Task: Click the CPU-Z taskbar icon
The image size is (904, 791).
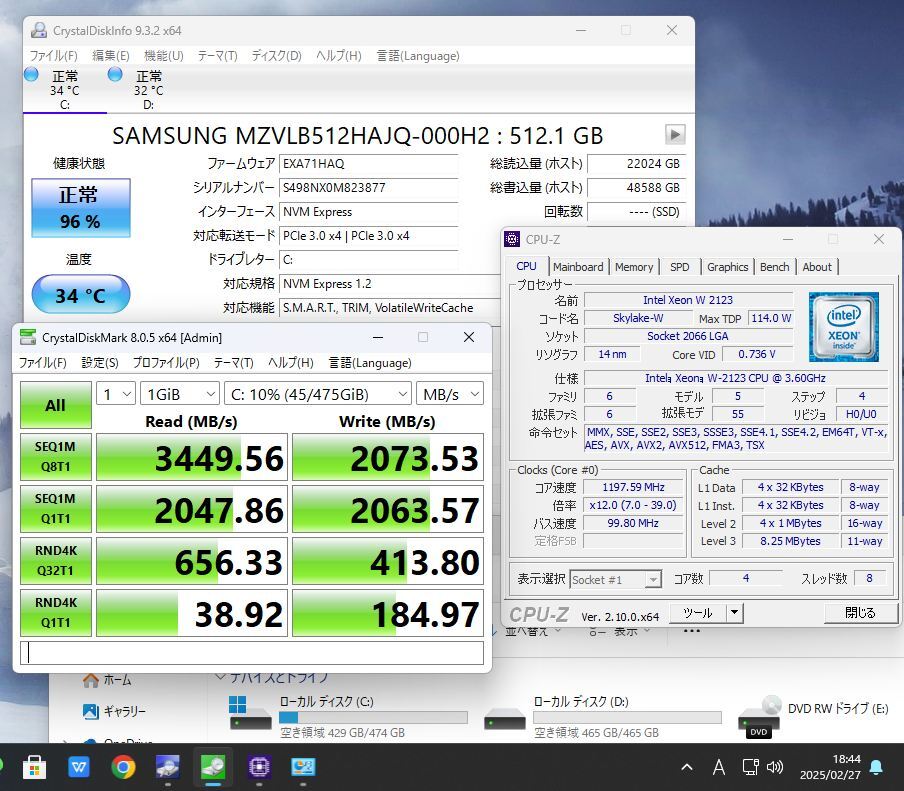Action: pyautogui.click(x=258, y=767)
